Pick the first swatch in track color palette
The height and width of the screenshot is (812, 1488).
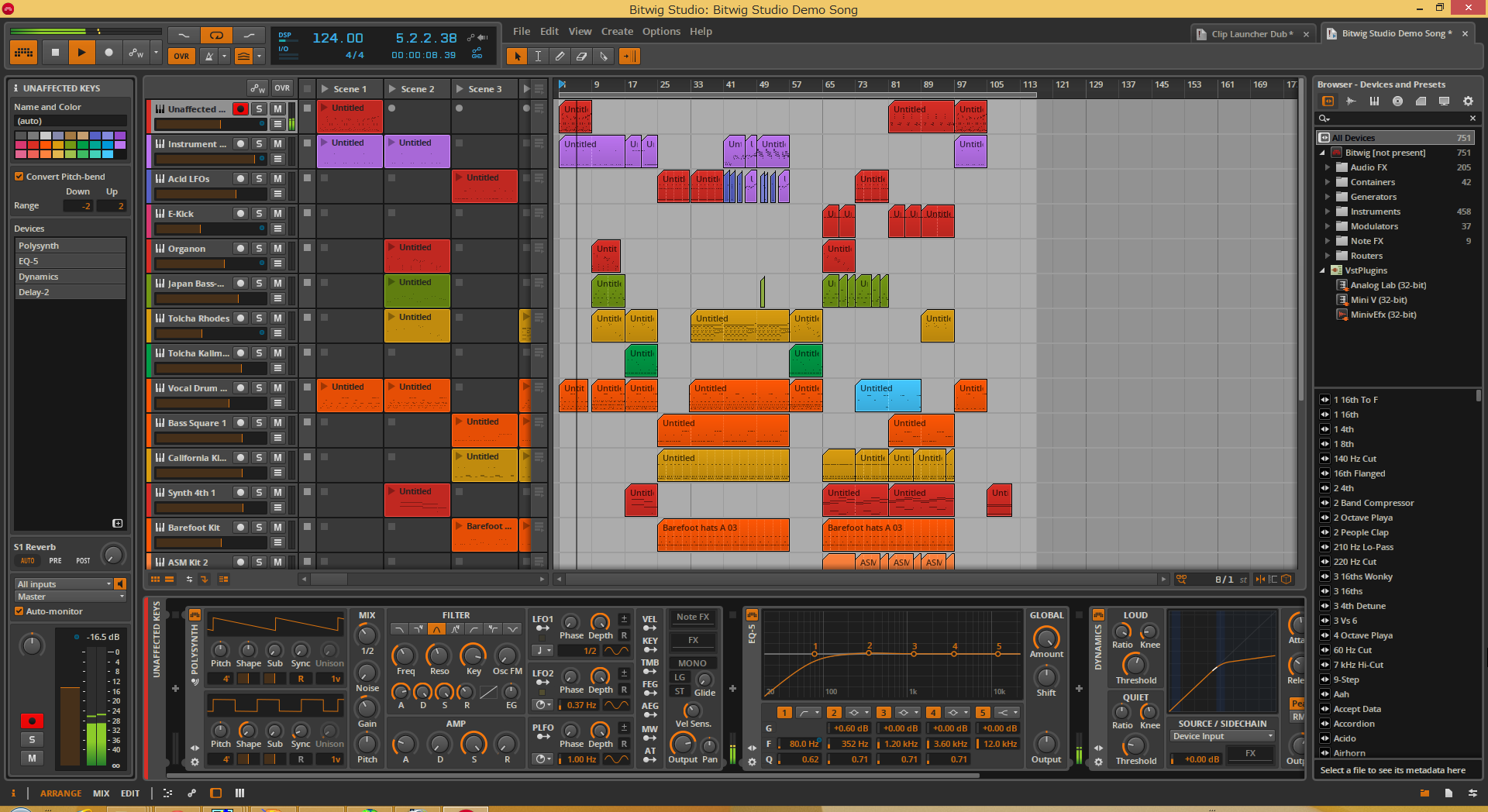pos(21,136)
